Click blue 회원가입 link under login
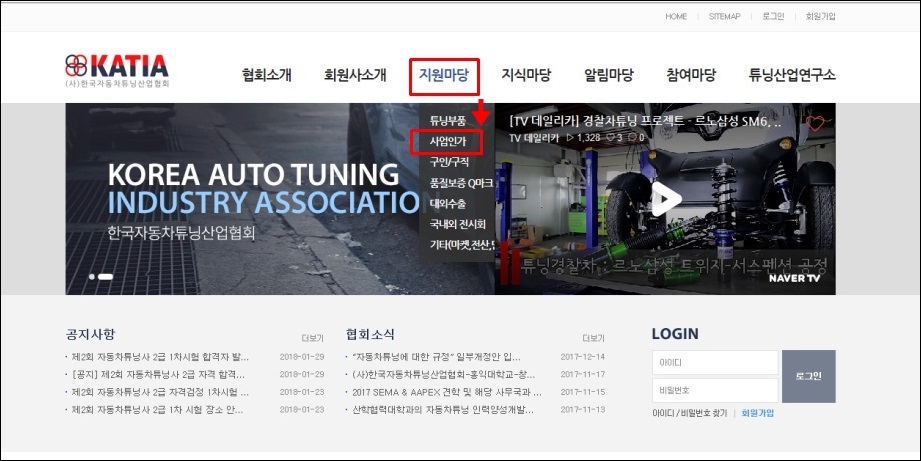 758,413
